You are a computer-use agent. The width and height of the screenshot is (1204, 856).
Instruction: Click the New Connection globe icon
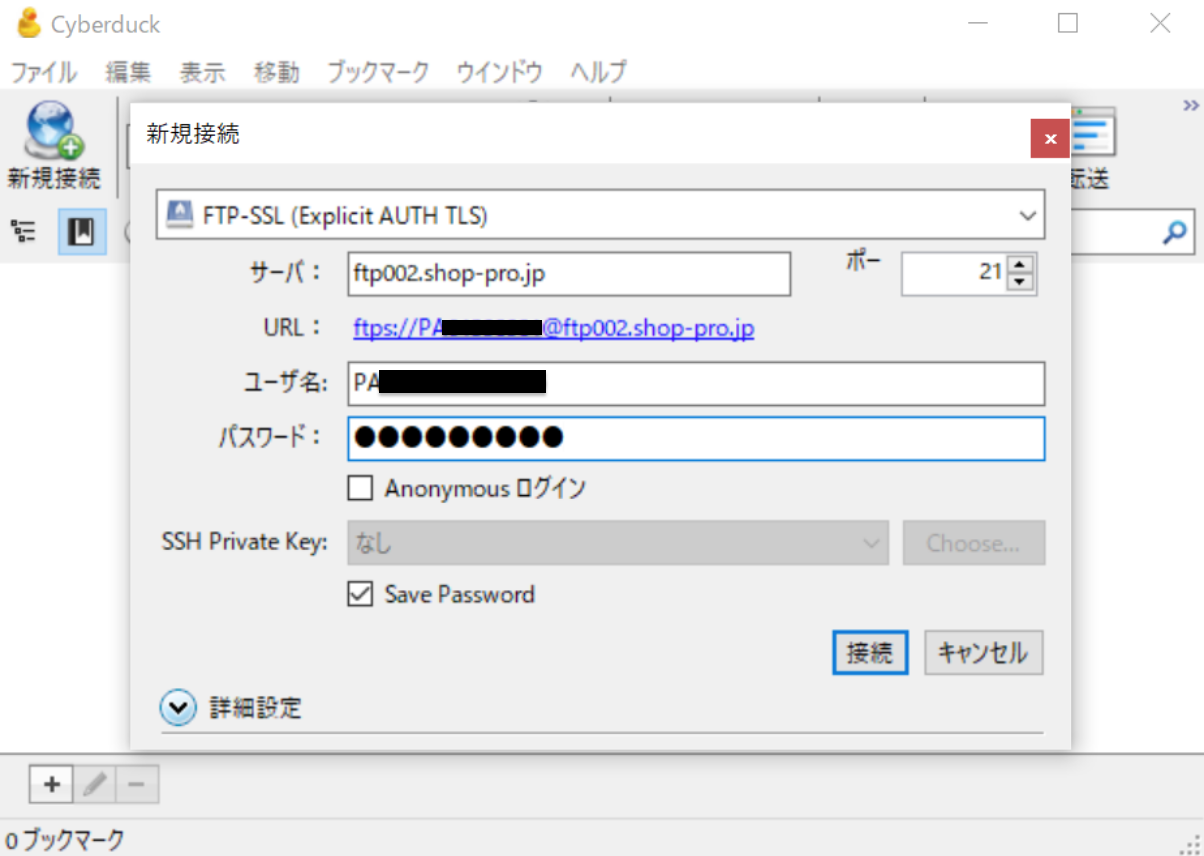(54, 132)
